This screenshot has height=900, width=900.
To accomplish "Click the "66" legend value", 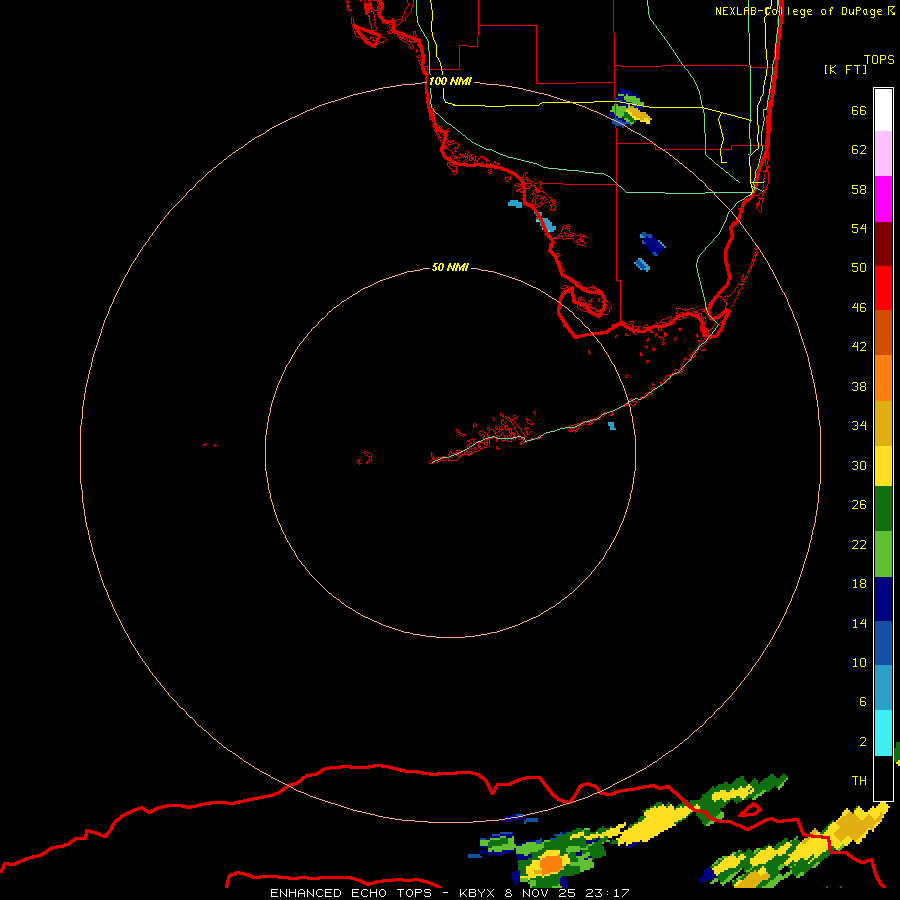I will tap(859, 110).
